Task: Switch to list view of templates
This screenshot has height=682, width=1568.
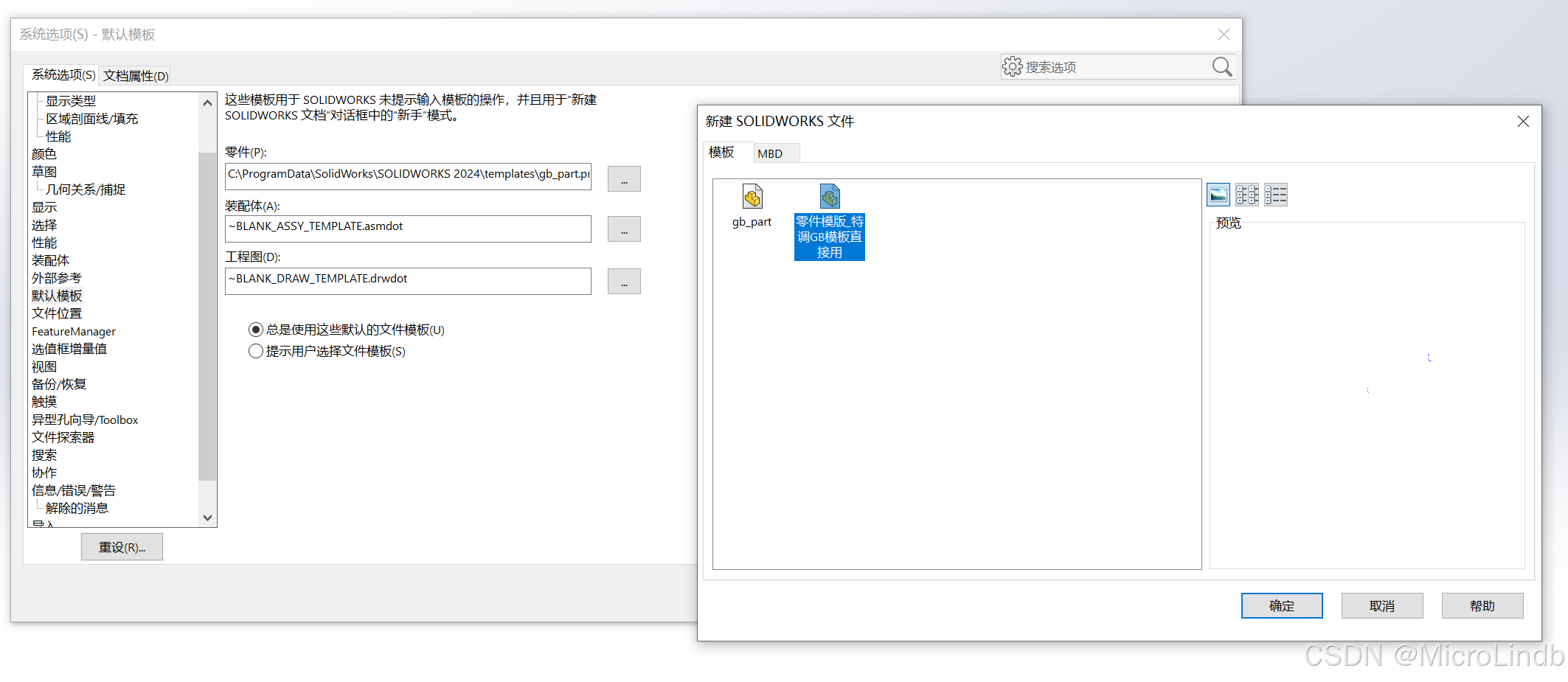Action: click(x=1247, y=195)
